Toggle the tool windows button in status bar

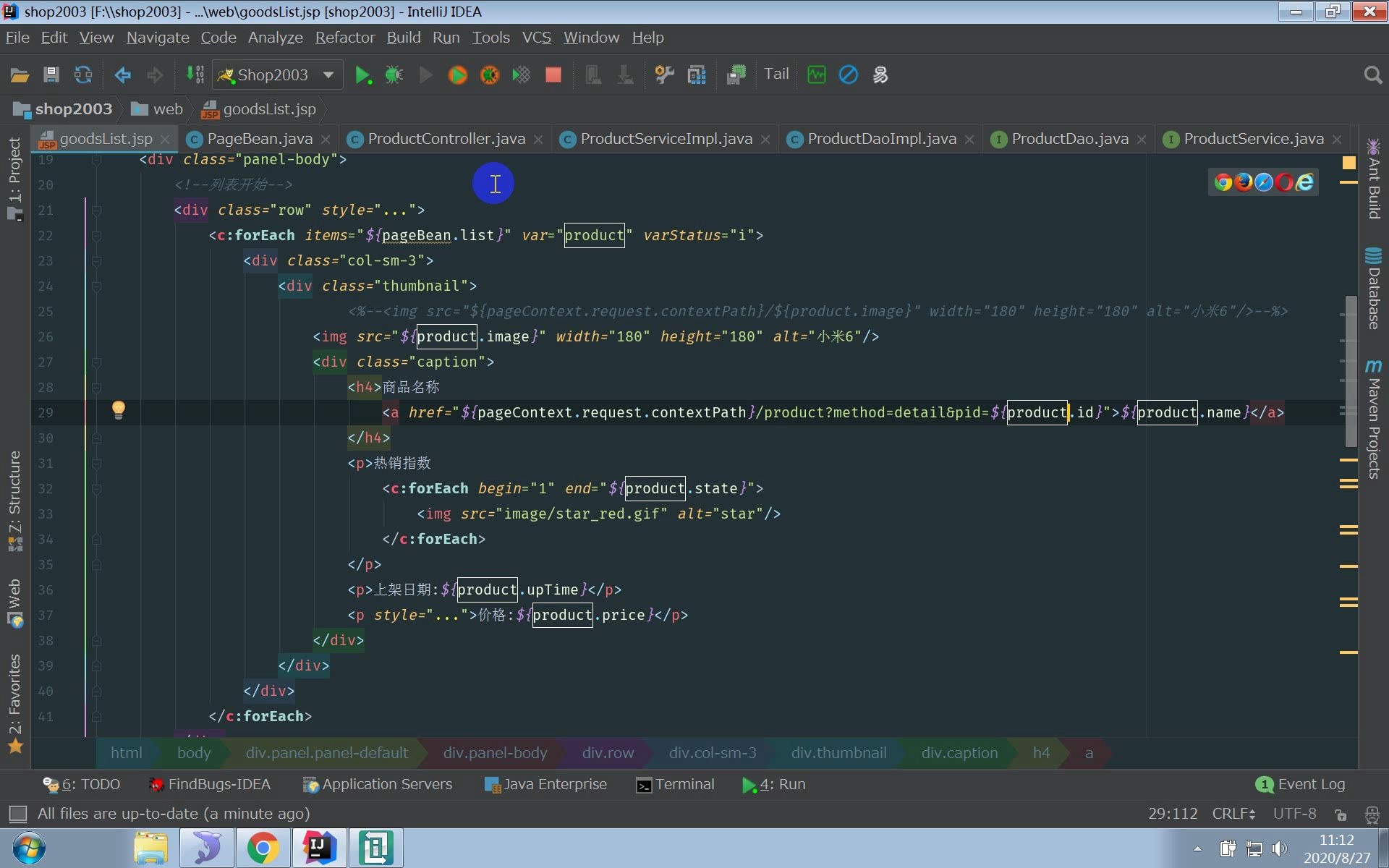click(x=17, y=814)
